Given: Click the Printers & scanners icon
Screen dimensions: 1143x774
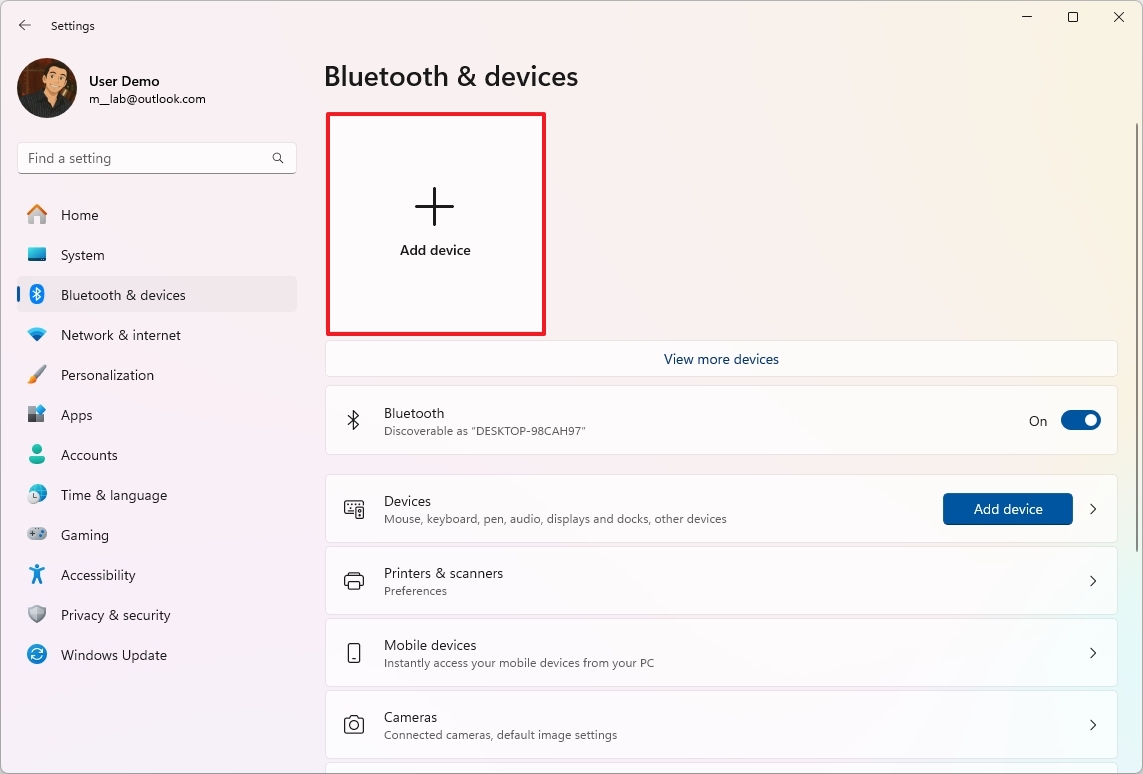Looking at the screenshot, I should pos(353,579).
